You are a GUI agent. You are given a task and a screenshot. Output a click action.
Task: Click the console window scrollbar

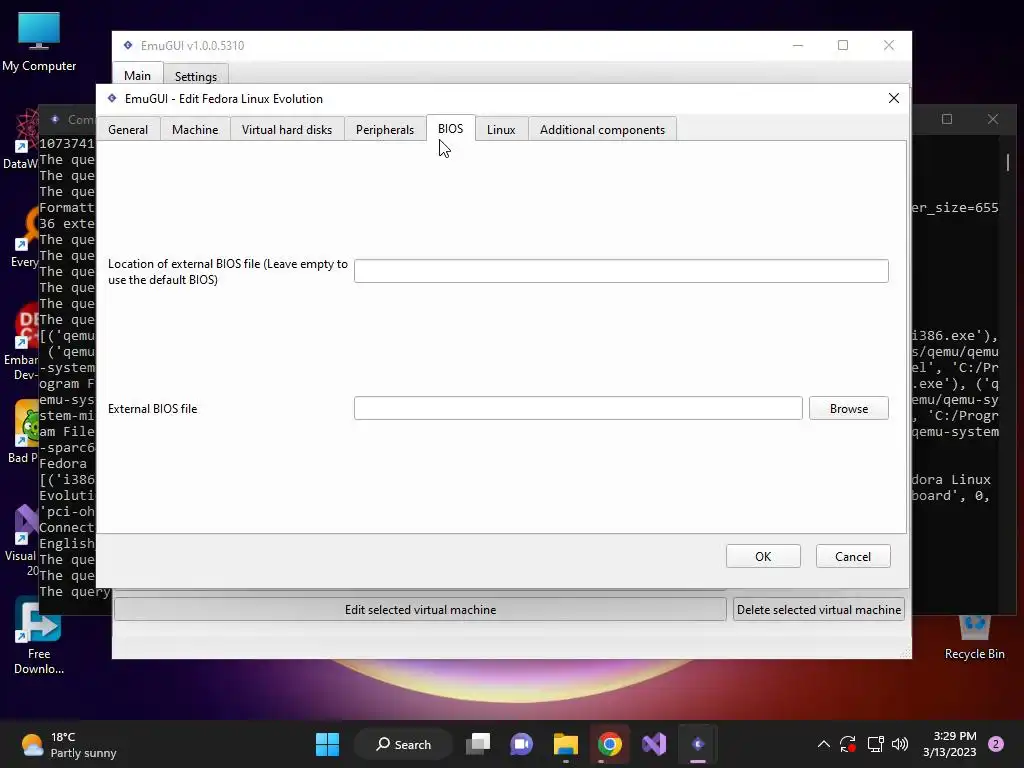[x=1008, y=162]
